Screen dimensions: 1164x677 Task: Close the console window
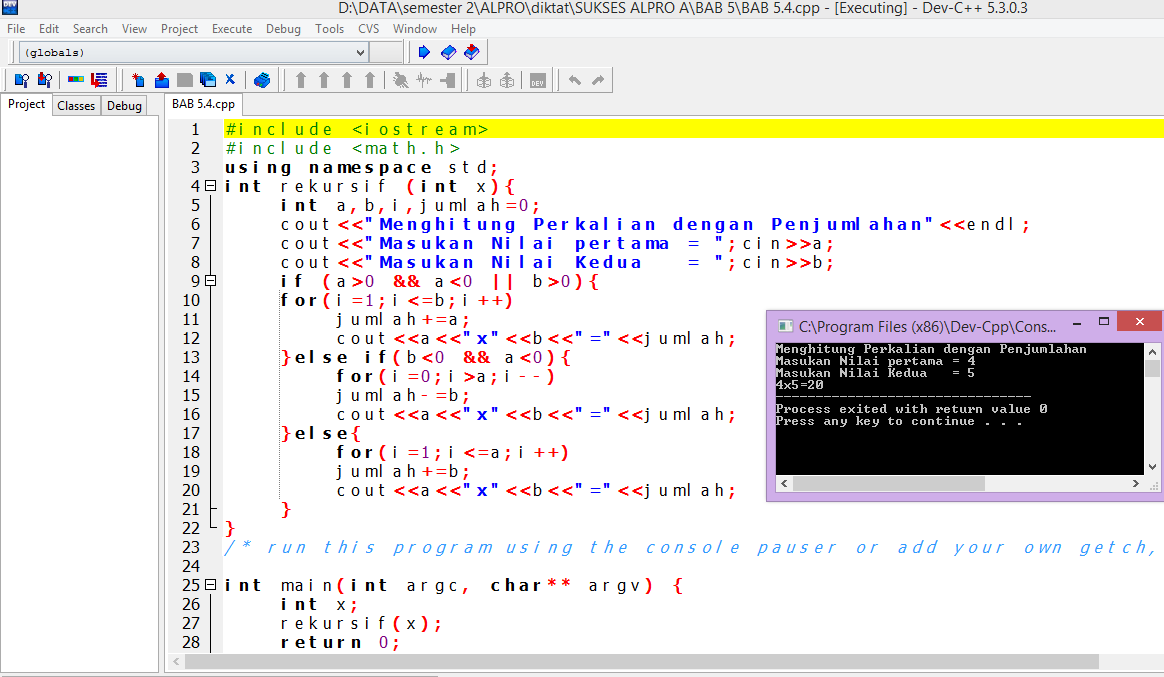point(1140,321)
